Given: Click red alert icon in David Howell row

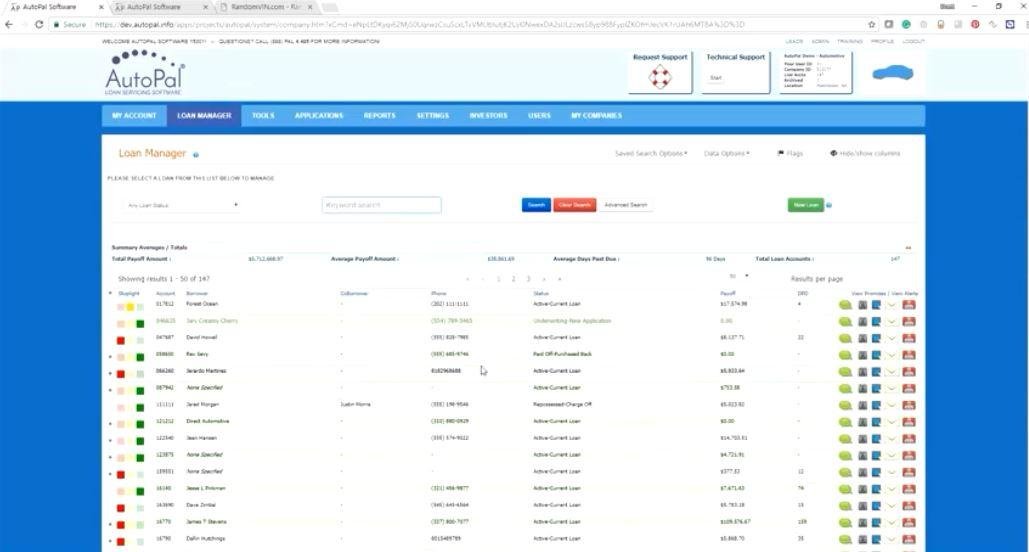Looking at the screenshot, I should click(x=909, y=338).
